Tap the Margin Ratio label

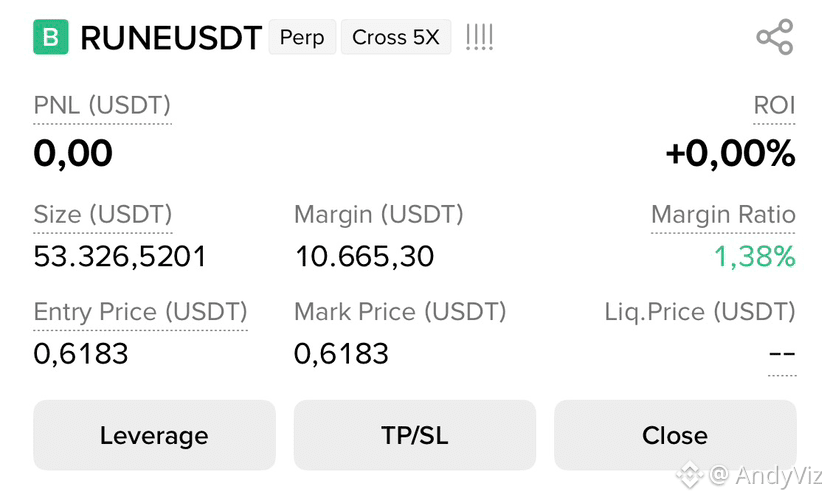pos(723,215)
